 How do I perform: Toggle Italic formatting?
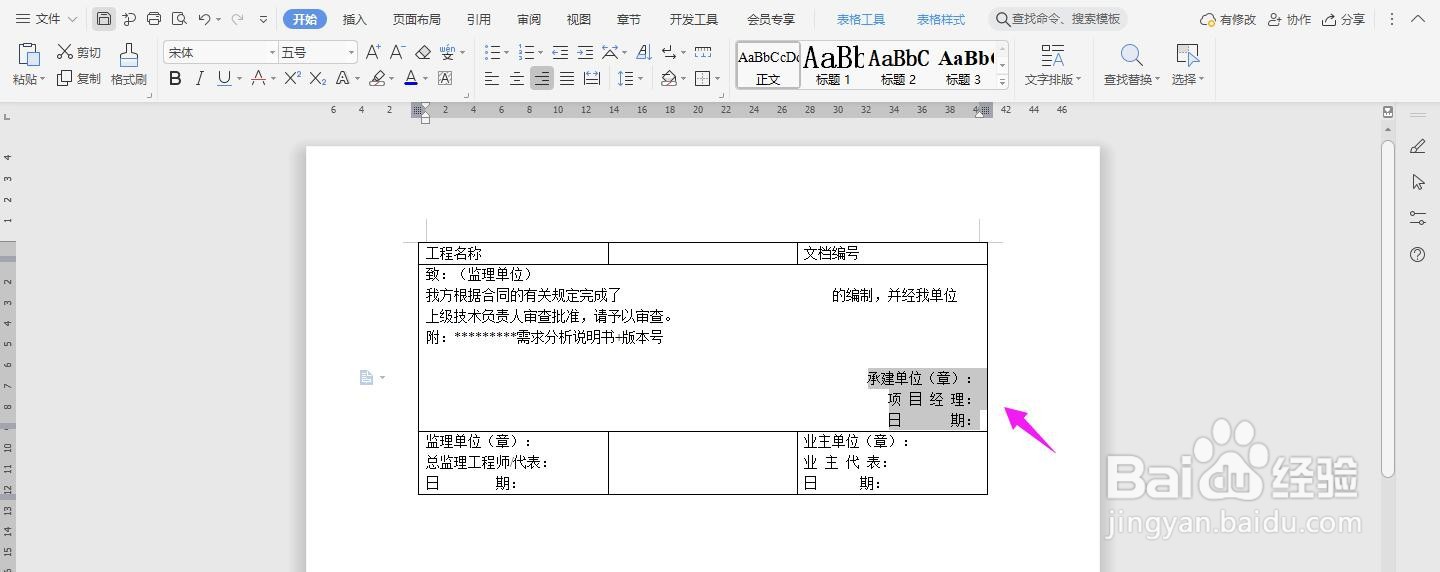(199, 78)
